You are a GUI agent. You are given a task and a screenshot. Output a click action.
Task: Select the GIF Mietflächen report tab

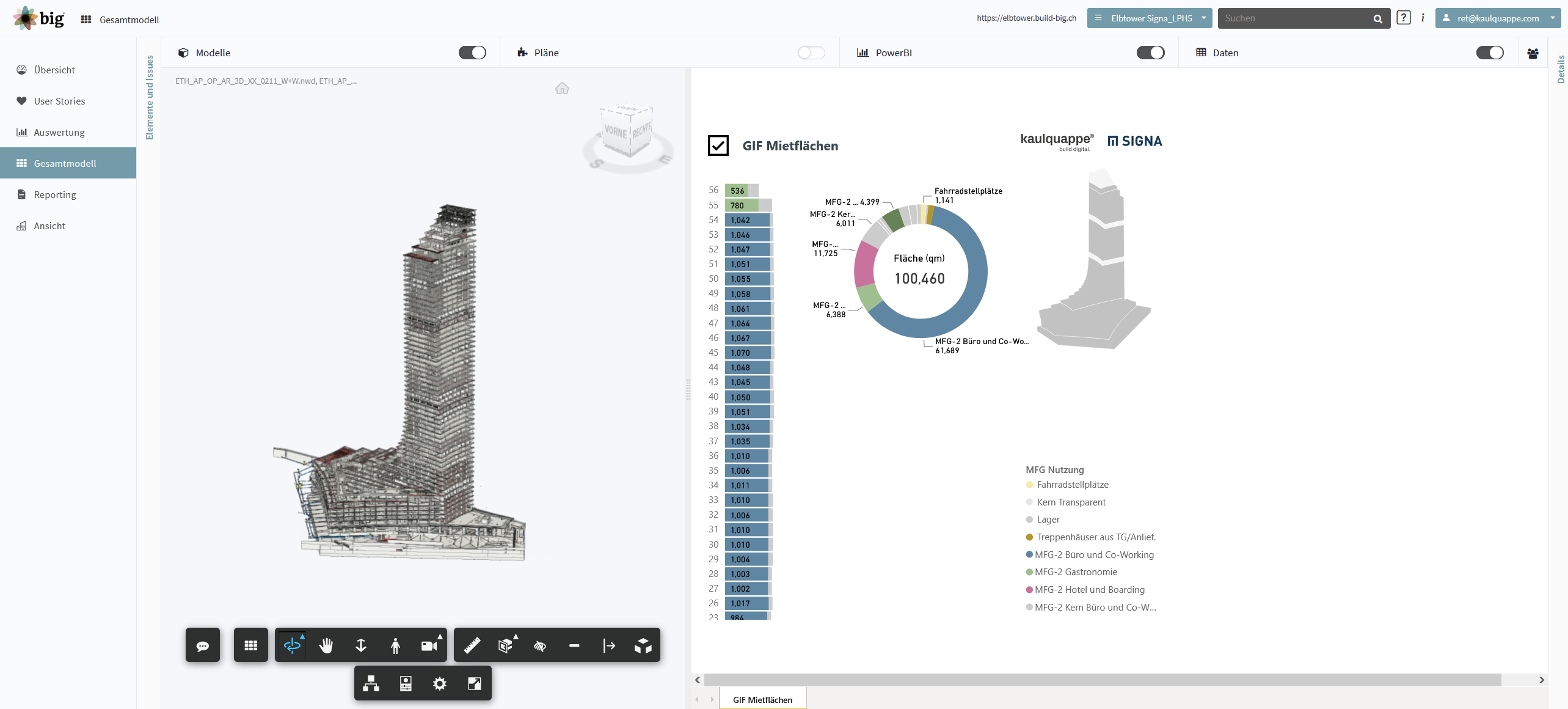click(762, 699)
